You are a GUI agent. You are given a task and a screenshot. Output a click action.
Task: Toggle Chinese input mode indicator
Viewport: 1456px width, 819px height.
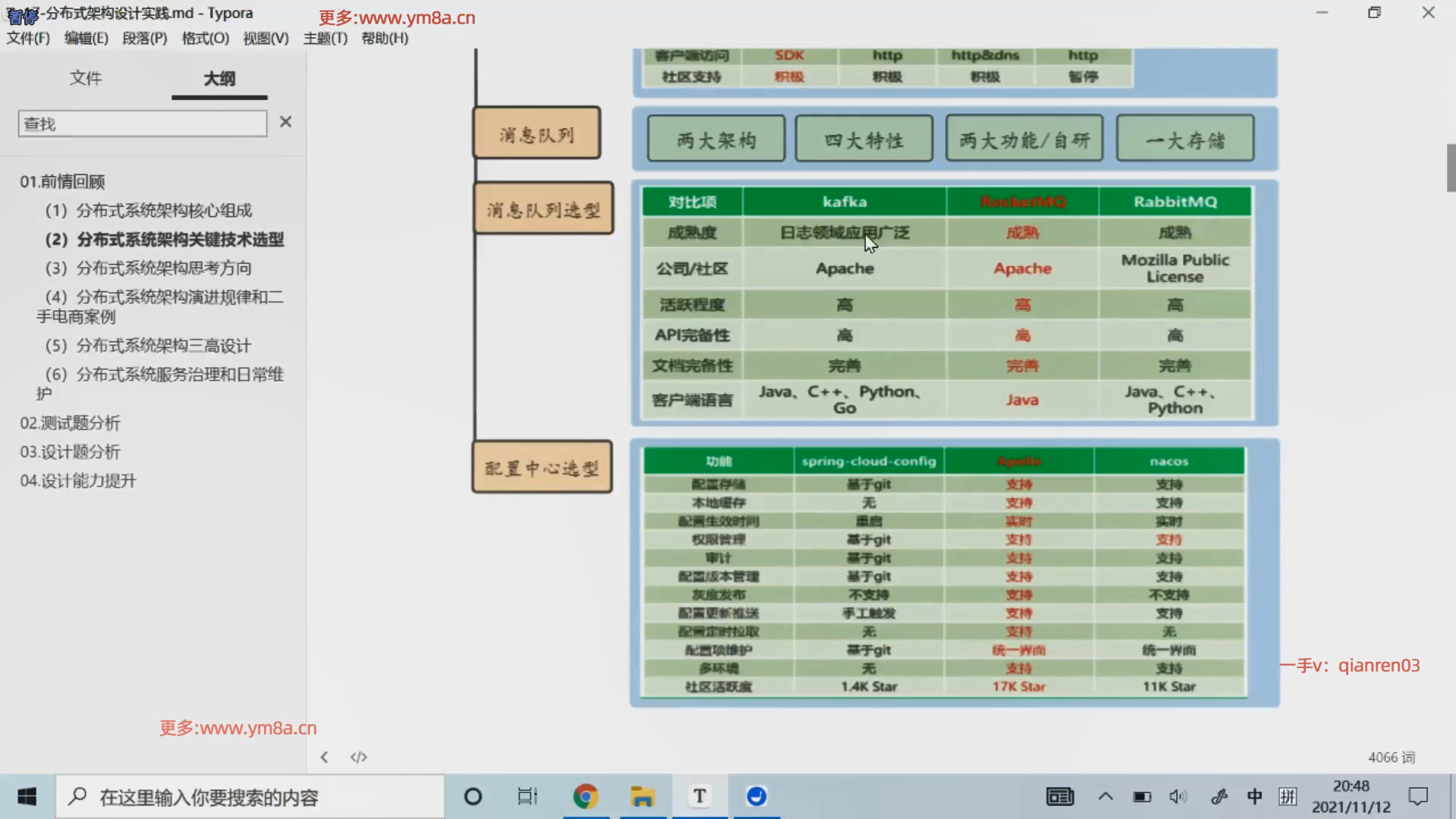[x=1254, y=796]
